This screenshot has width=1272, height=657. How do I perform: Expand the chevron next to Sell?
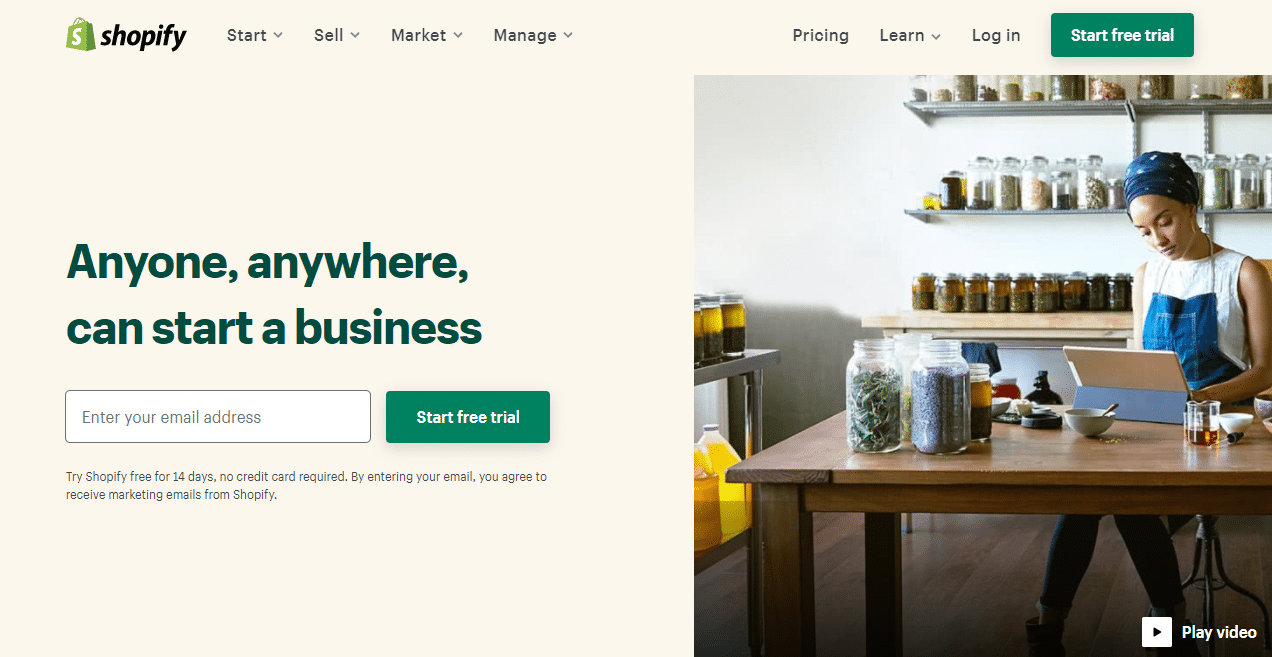click(355, 36)
